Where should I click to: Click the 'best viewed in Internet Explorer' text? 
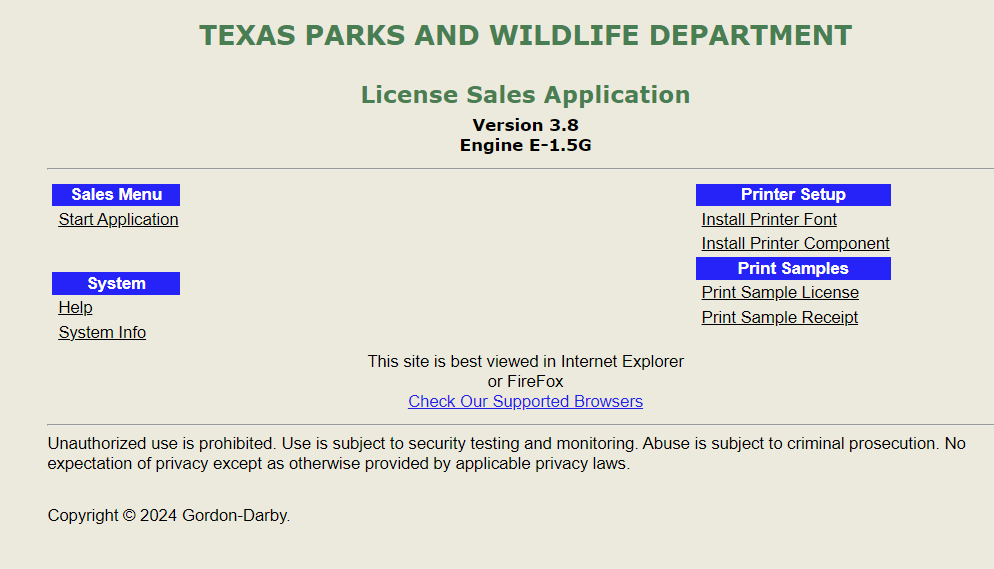tap(525, 362)
